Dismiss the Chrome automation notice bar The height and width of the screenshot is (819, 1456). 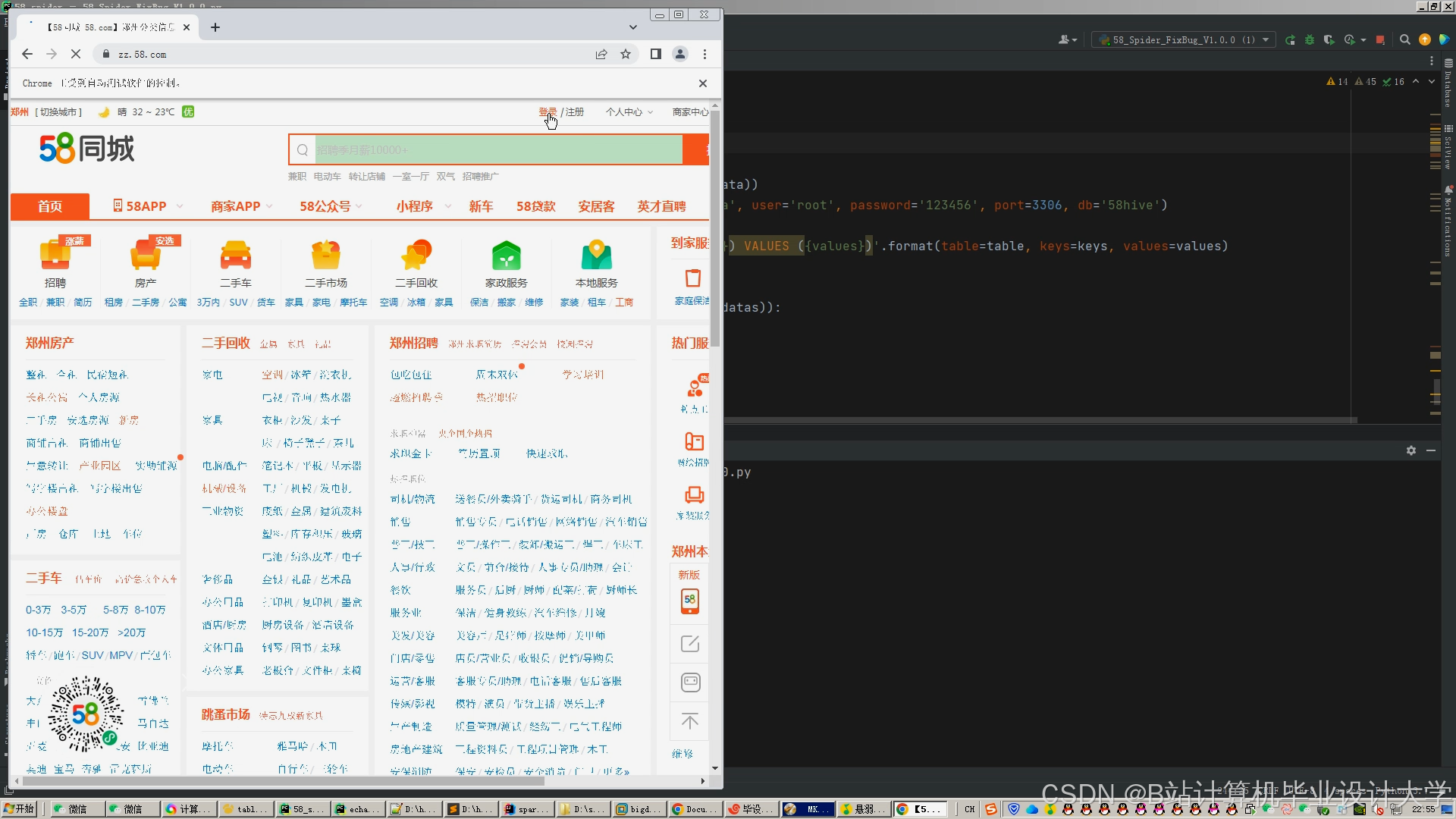[x=703, y=83]
